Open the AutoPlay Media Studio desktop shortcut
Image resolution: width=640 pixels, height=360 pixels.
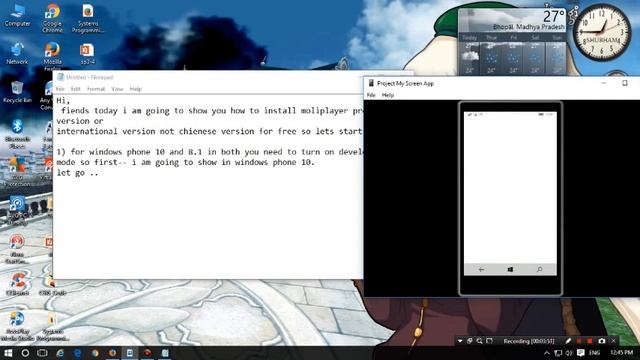pyautogui.click(x=17, y=326)
